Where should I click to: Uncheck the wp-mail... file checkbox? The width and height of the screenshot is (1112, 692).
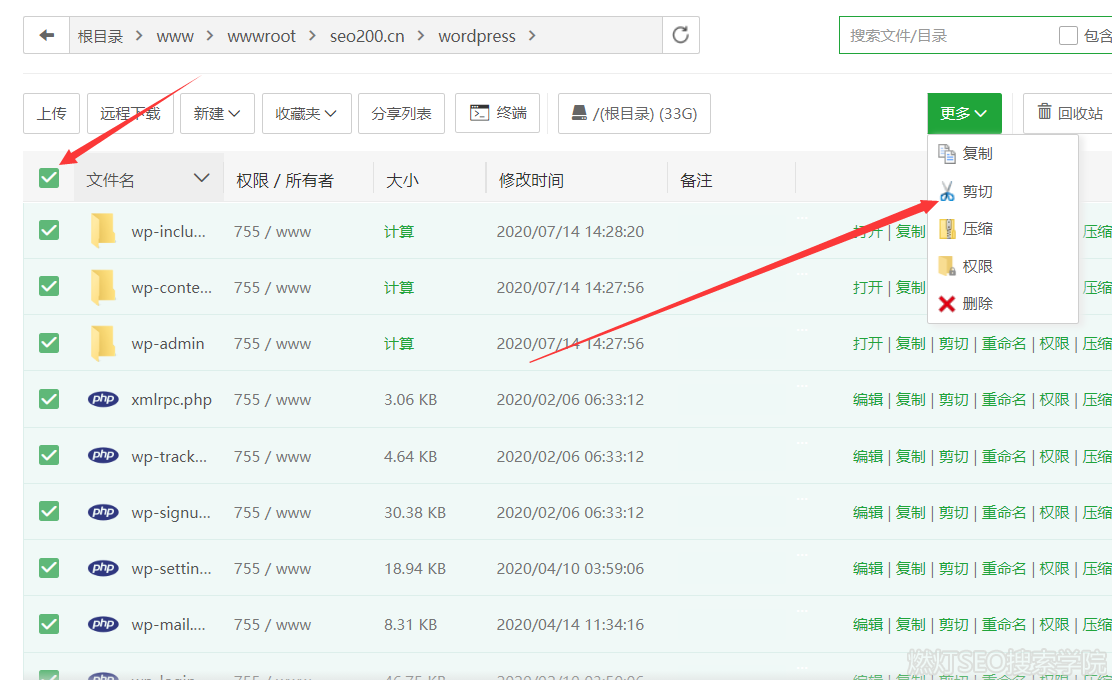pyautogui.click(x=49, y=623)
